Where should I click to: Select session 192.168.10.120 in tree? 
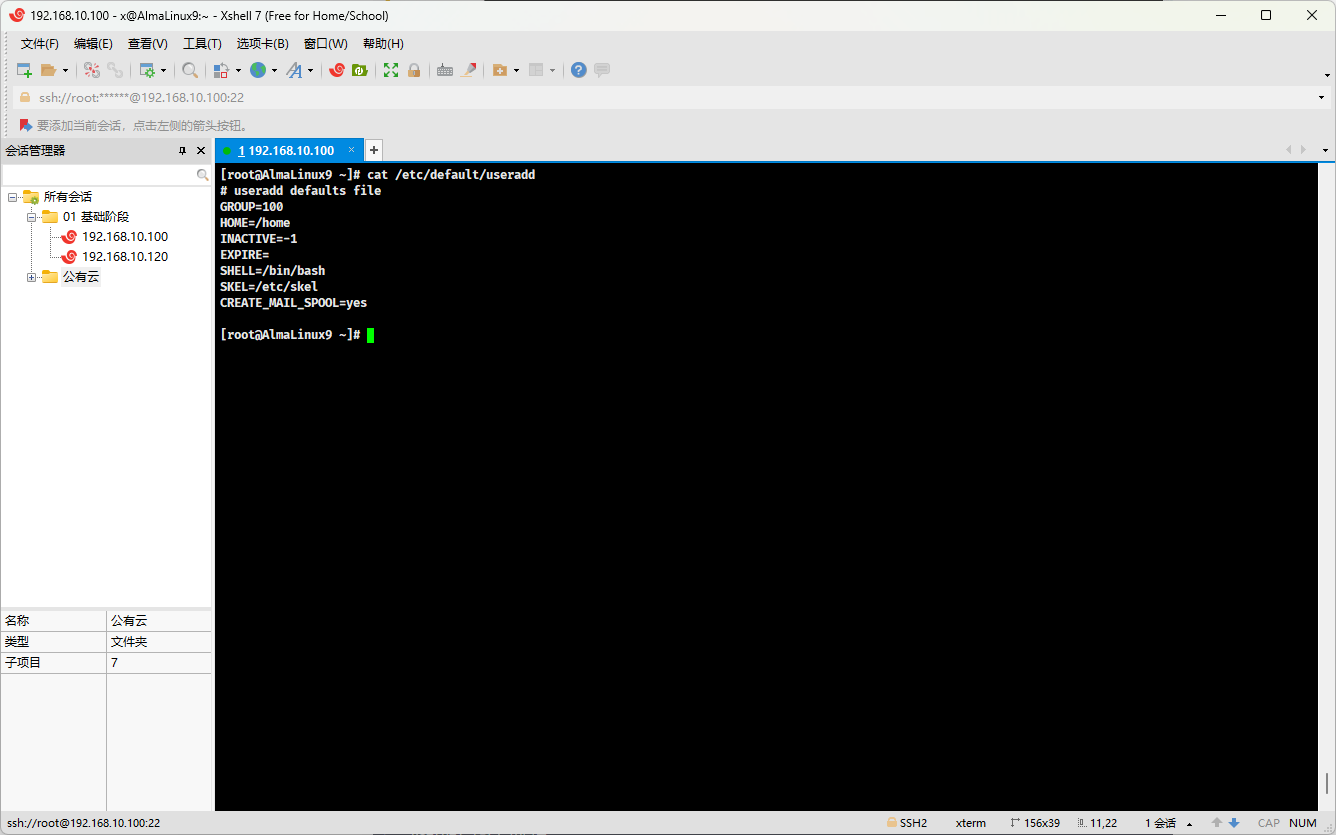pyautogui.click(x=124, y=257)
